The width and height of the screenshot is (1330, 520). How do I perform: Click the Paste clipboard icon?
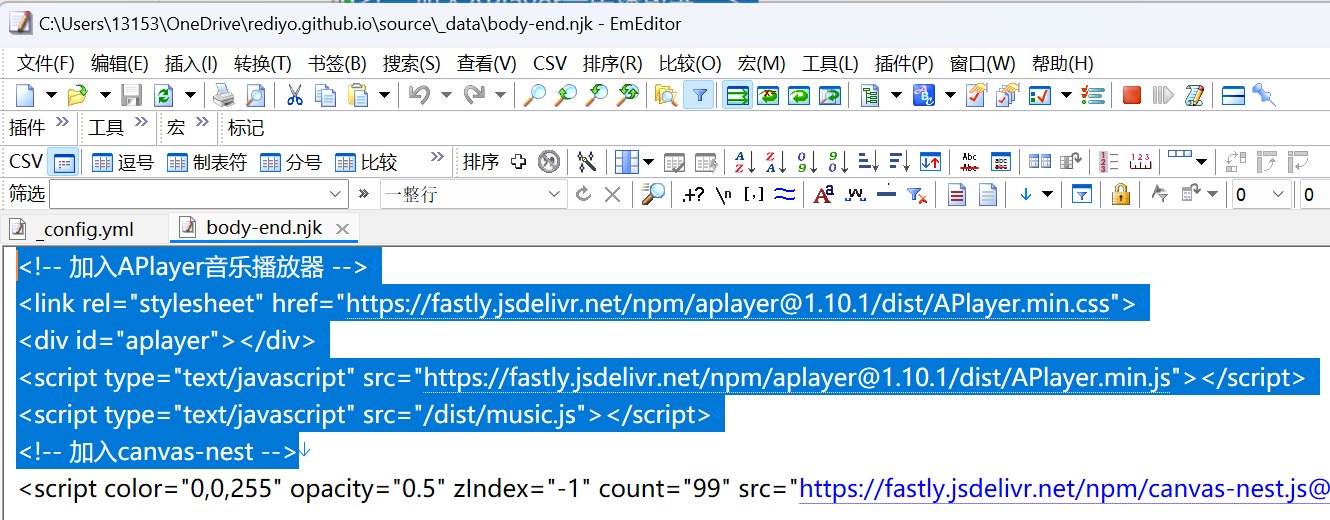[x=358, y=95]
